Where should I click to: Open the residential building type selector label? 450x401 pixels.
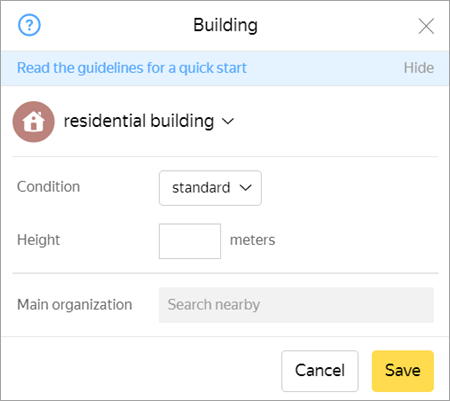point(139,121)
